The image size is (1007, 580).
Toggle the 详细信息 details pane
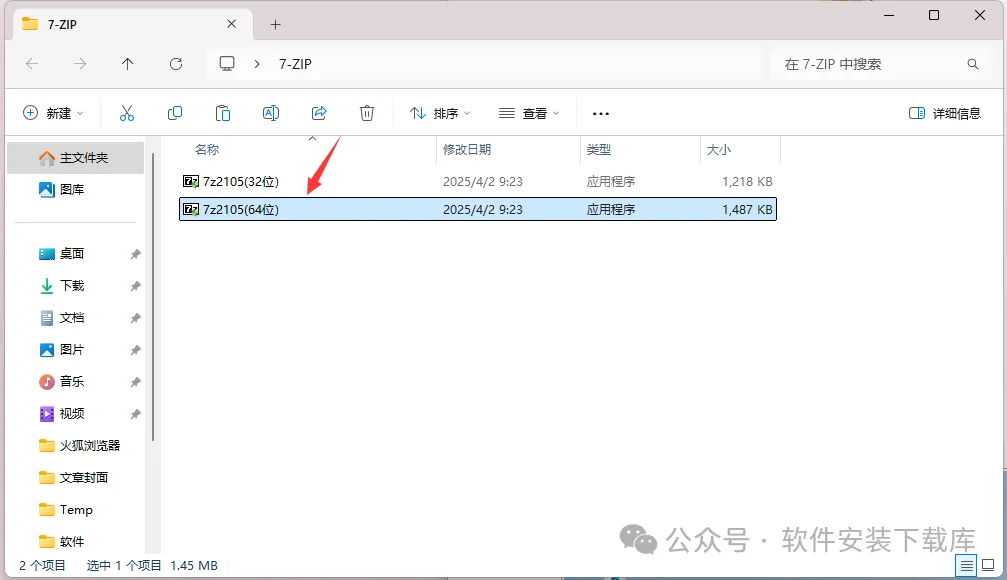[x=945, y=114]
